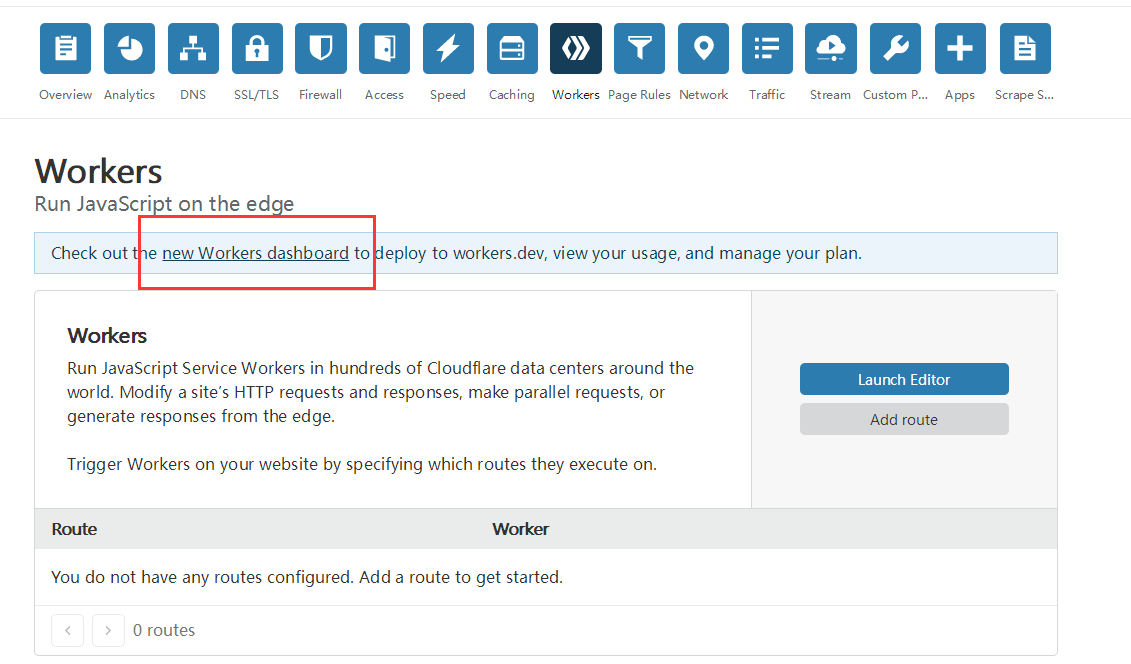The image size is (1131, 664).
Task: Open the Custom Pages wrench icon
Action: tap(895, 49)
